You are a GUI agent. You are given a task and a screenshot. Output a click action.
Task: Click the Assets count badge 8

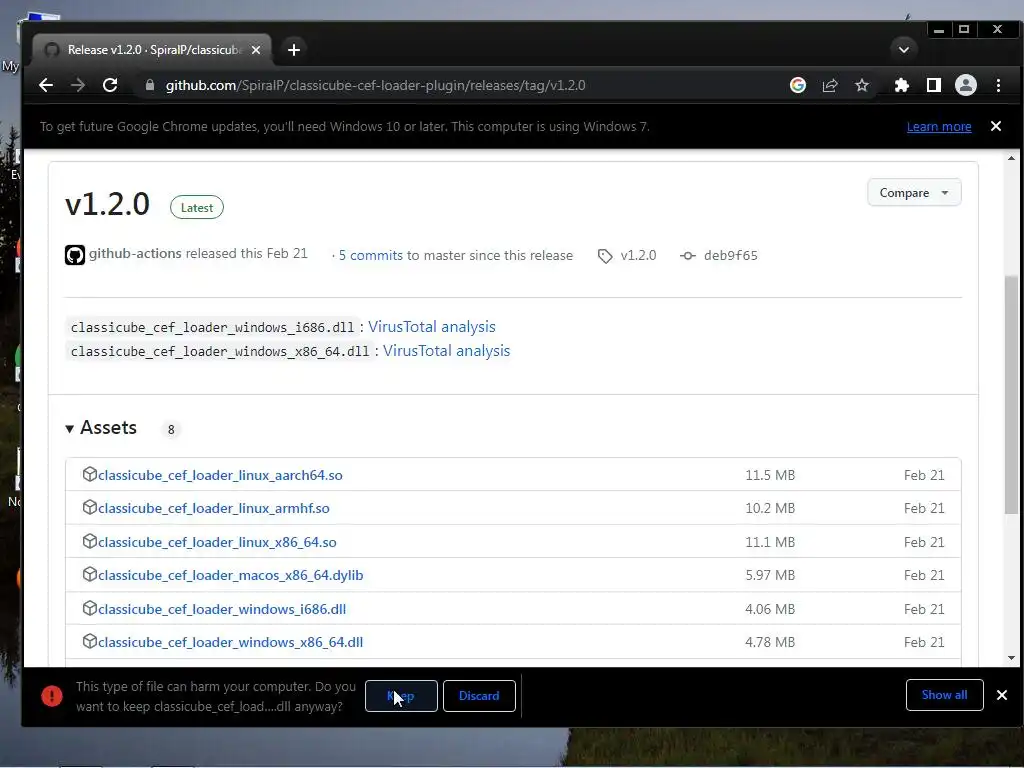171,430
